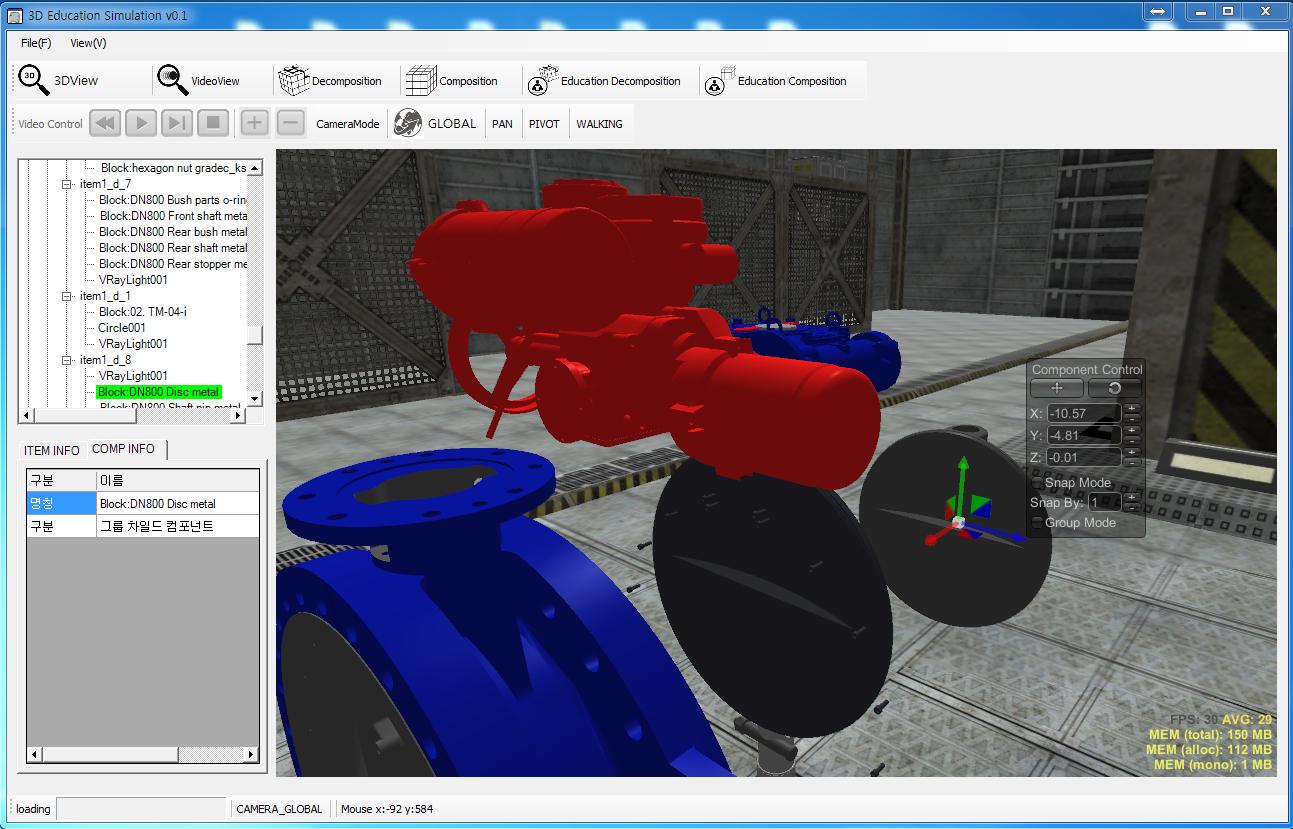Open the VideoView mode
The height and width of the screenshot is (829, 1293).
tap(199, 81)
